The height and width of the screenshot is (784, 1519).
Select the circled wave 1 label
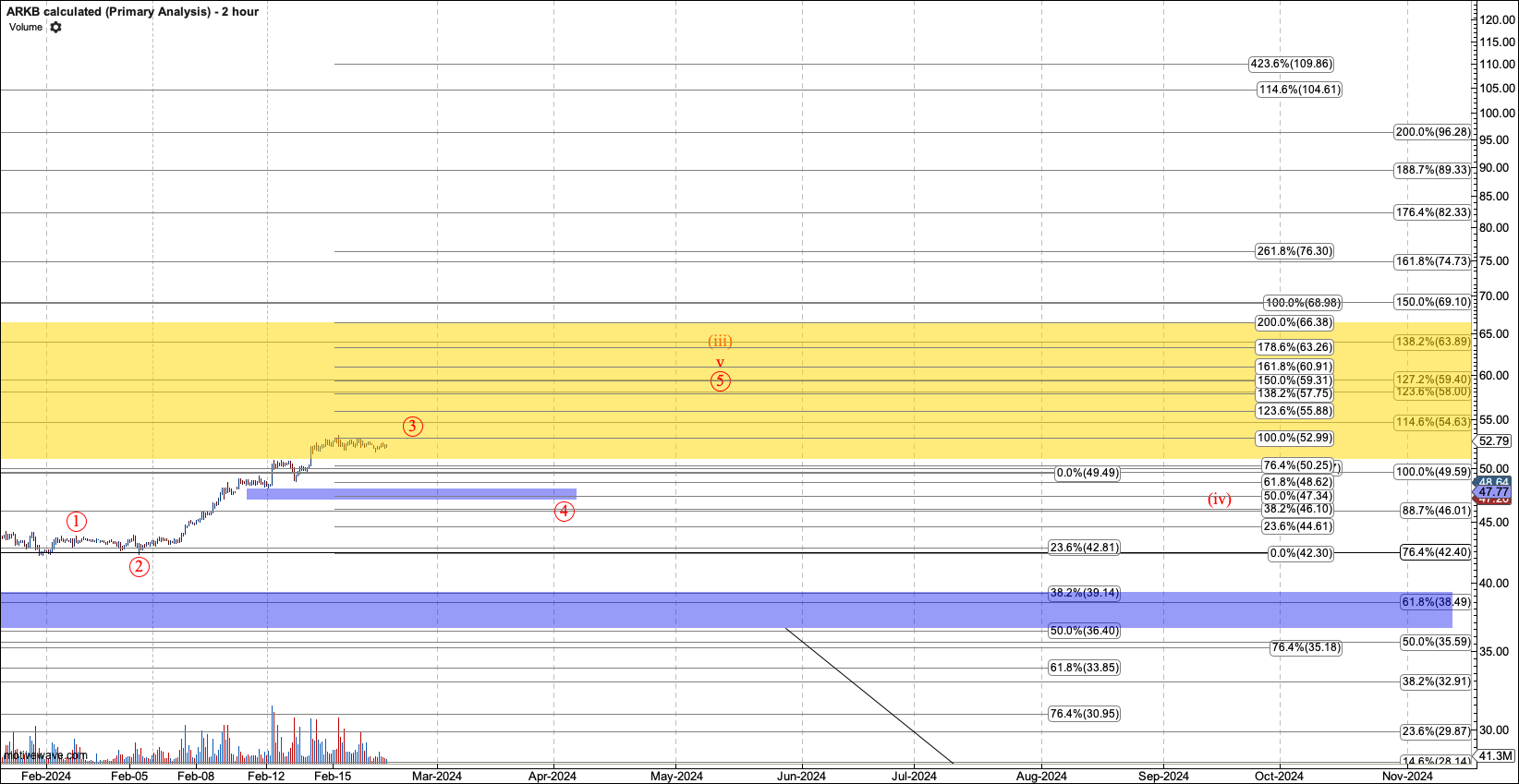click(77, 522)
